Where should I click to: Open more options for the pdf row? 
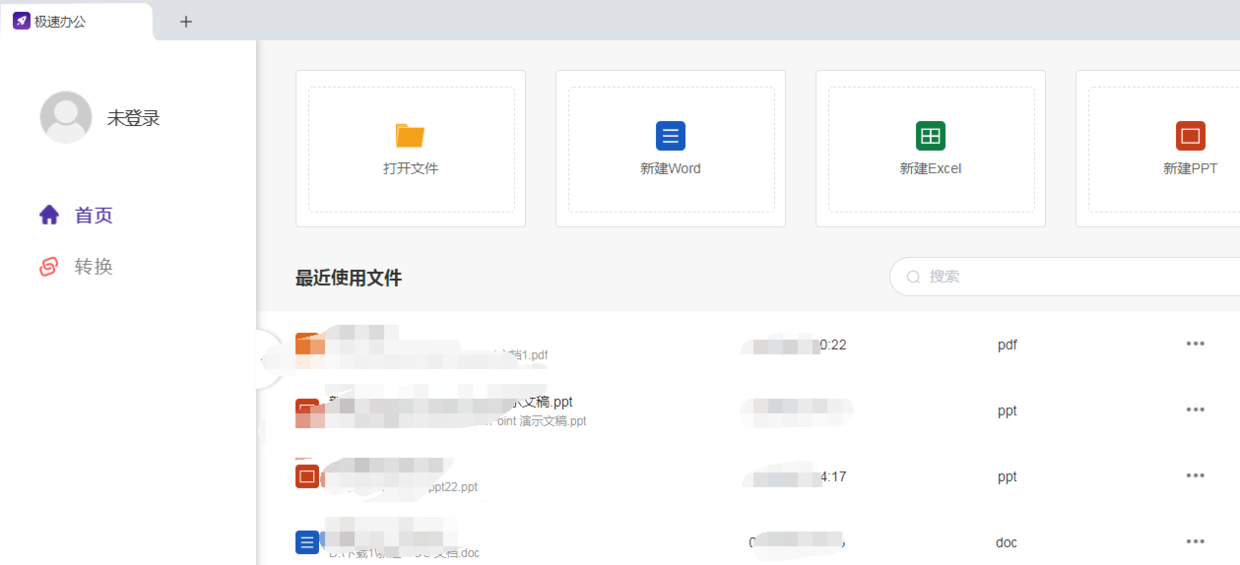click(x=1195, y=344)
